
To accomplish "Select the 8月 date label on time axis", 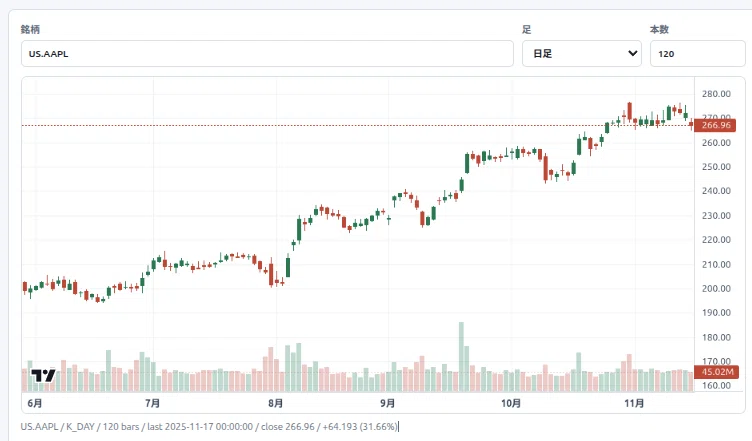I will (x=275, y=403).
